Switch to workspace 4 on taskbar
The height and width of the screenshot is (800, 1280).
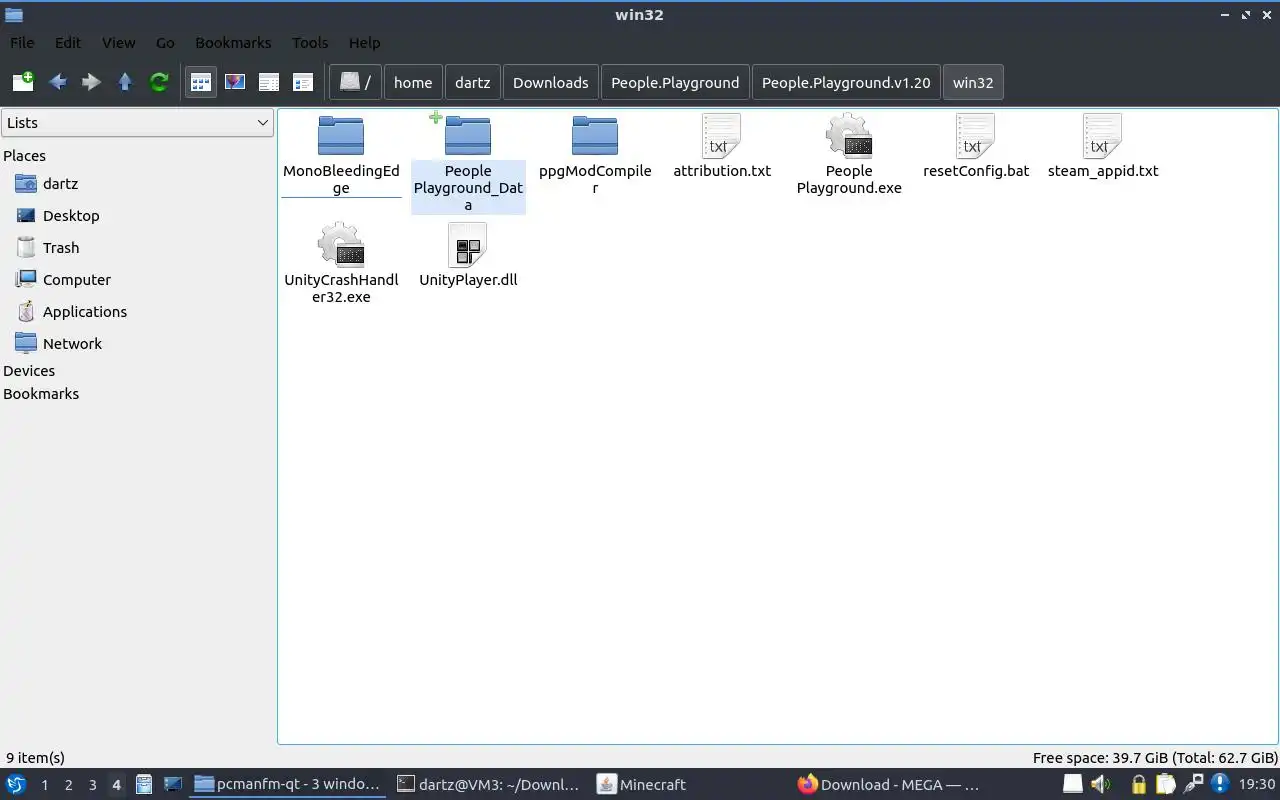[116, 785]
